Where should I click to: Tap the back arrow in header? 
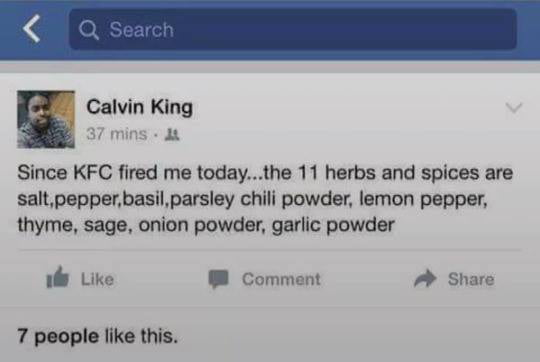click(x=32, y=29)
